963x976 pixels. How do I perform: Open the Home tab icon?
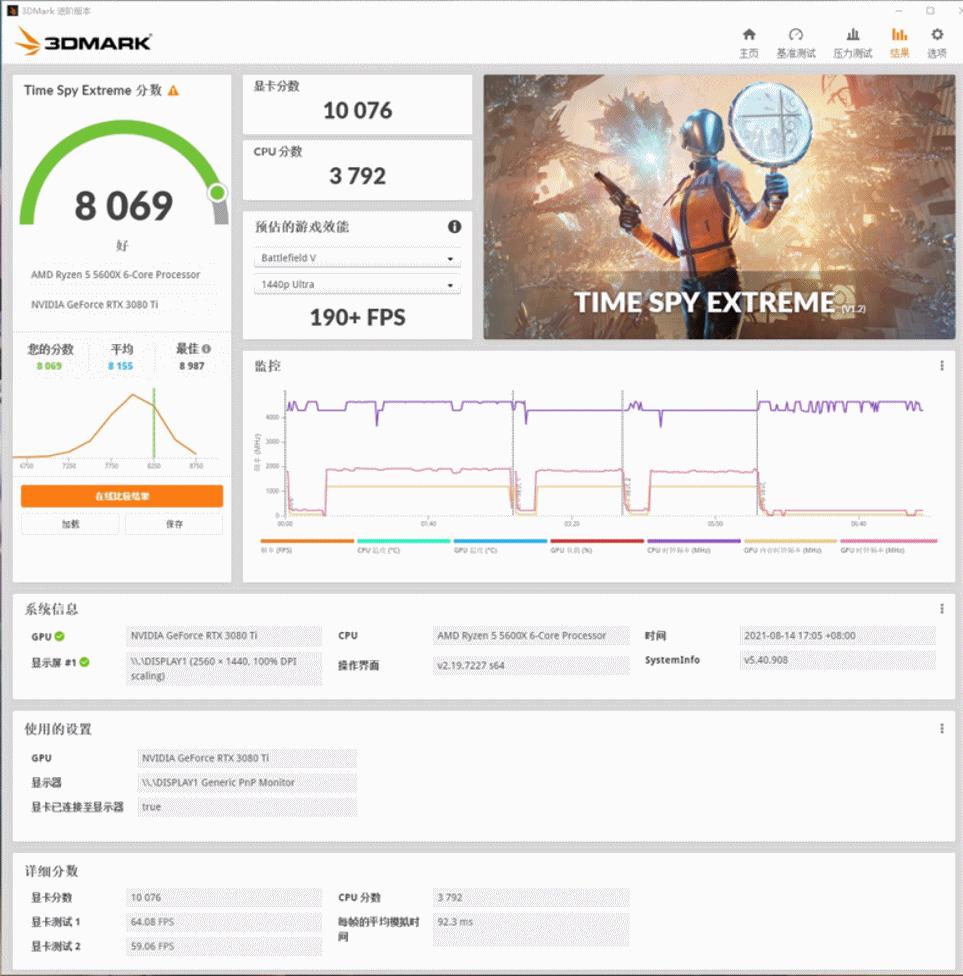click(749, 34)
